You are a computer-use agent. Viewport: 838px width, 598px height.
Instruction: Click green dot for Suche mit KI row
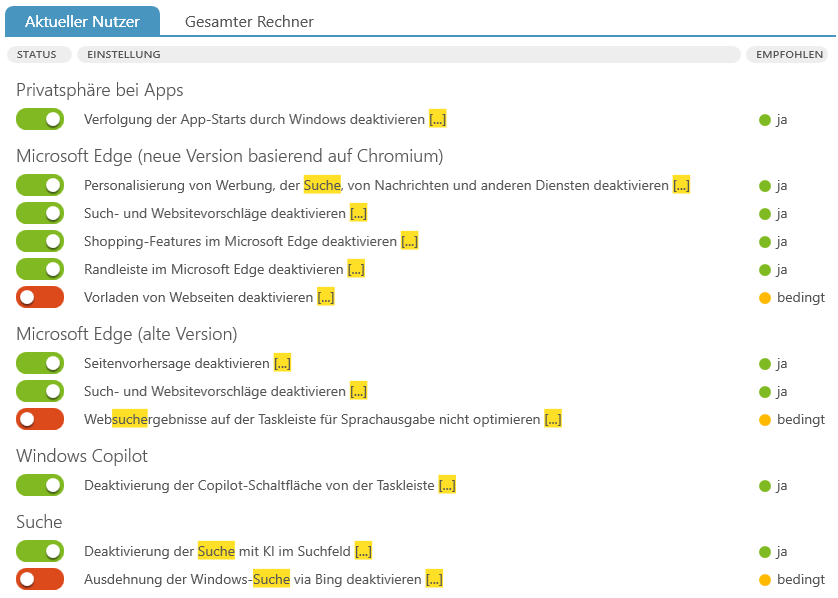click(765, 552)
